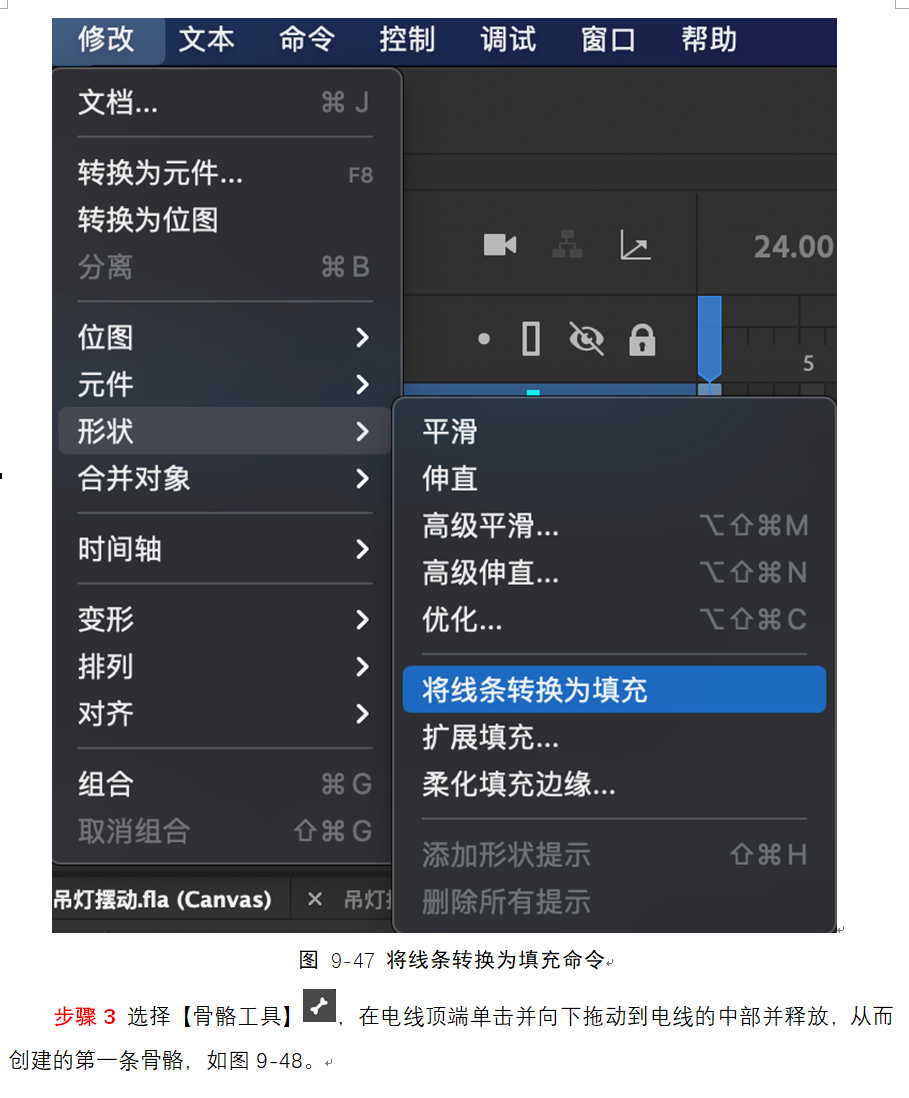Screen dimensions: 909x1098
Task: Switch to 吊灯摆动.fla (Canvas) tab
Action: (162, 900)
